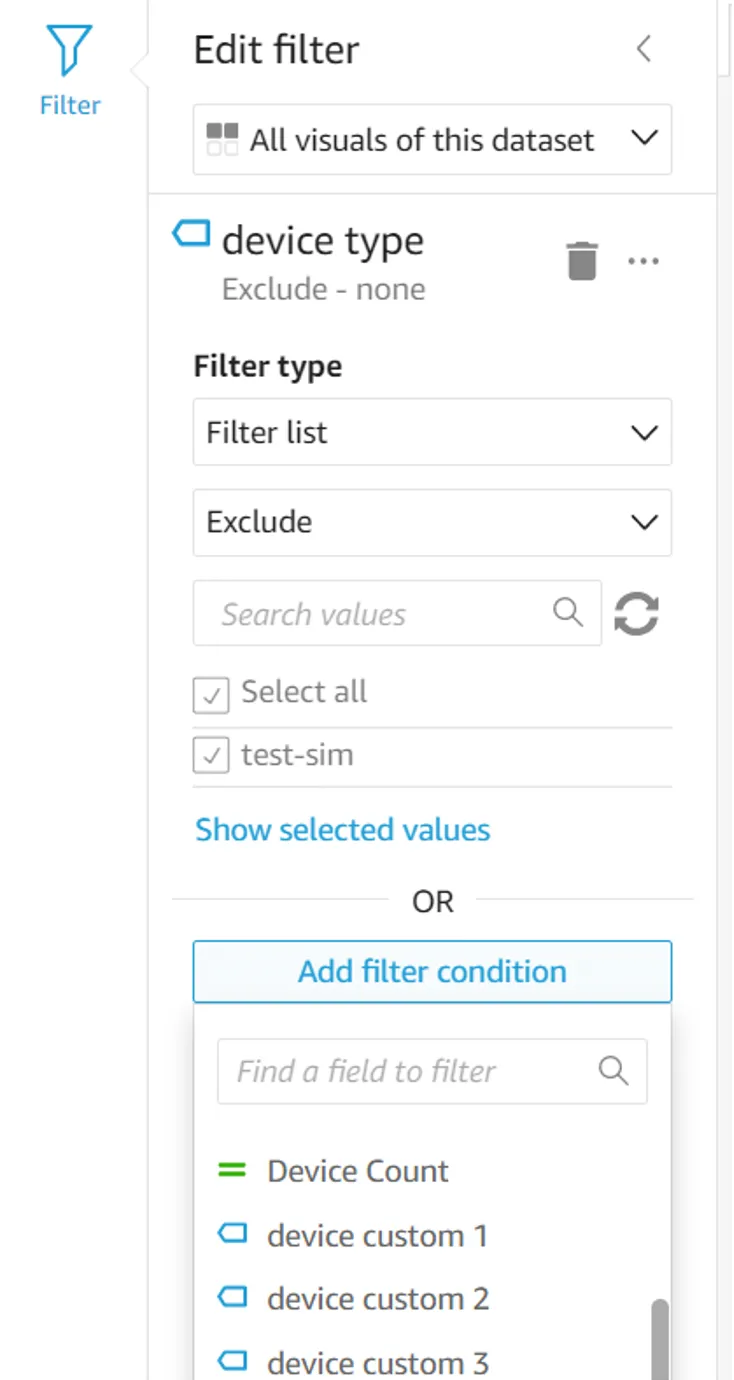Image resolution: width=734 pixels, height=1380 pixels.
Task: Refresh values using the circular arrows icon
Action: pyautogui.click(x=637, y=613)
